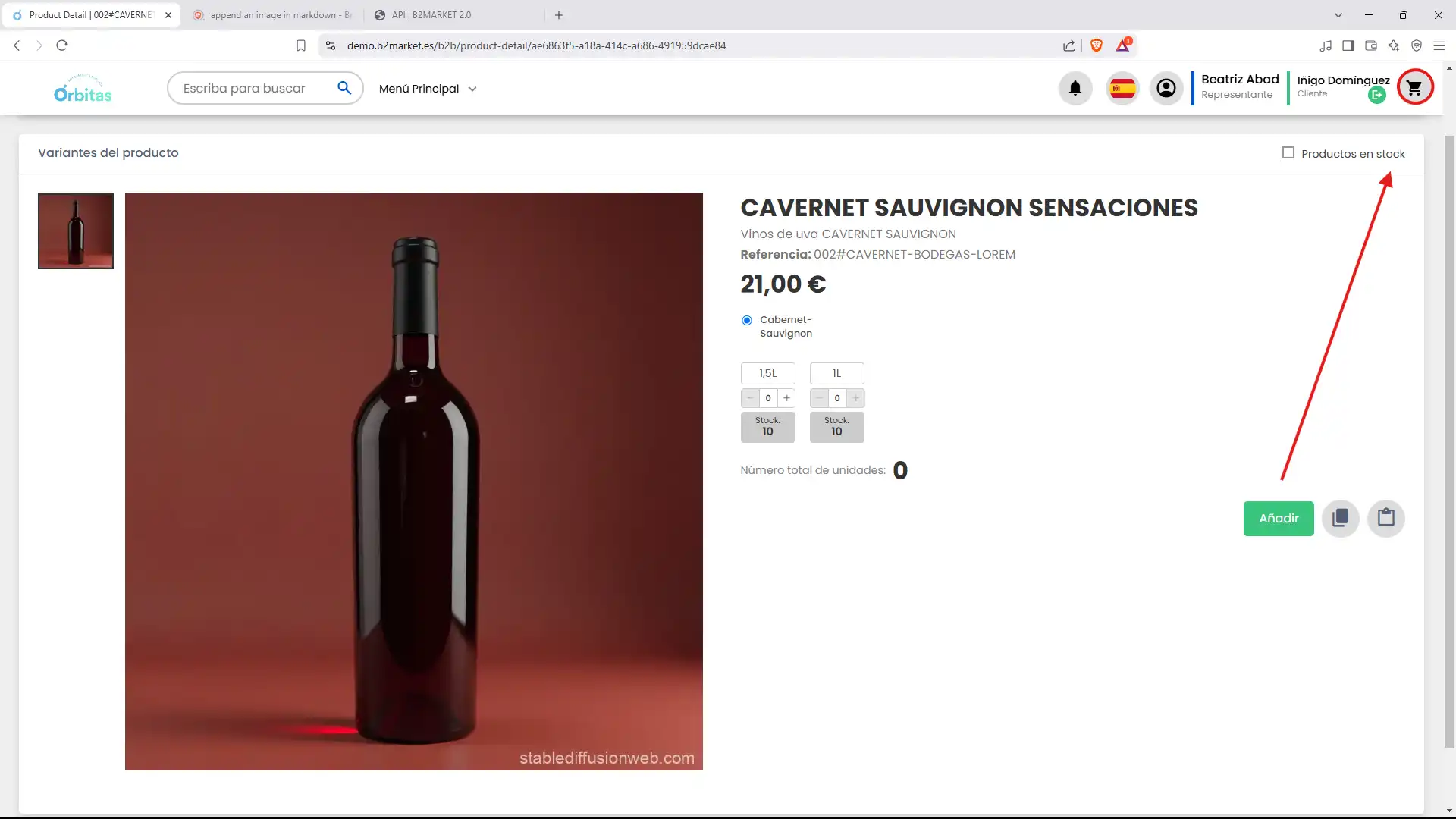1456x819 pixels.
Task: Click the notifications bell icon
Action: pyautogui.click(x=1075, y=89)
